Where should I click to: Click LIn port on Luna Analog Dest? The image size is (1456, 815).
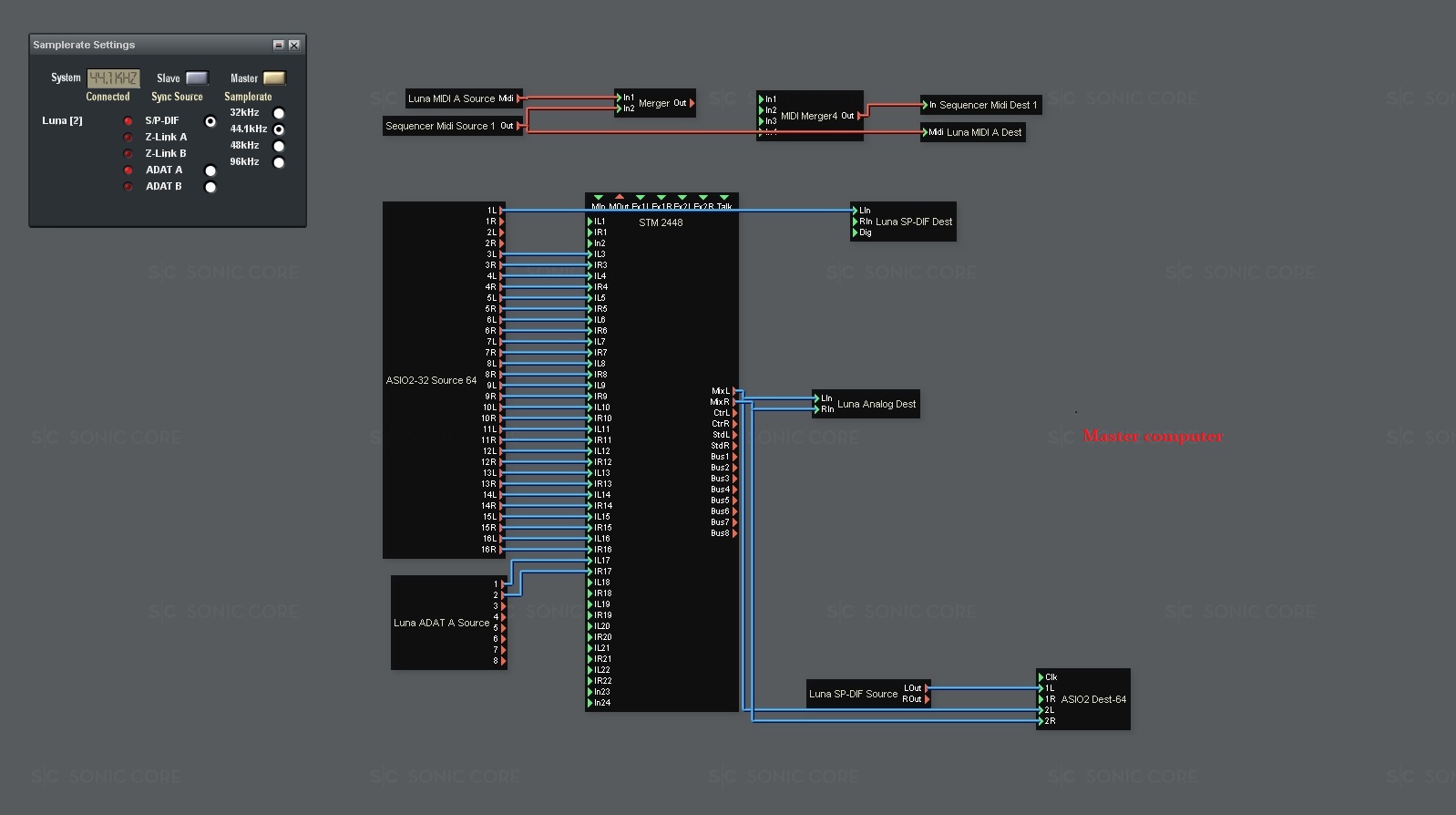tap(816, 398)
